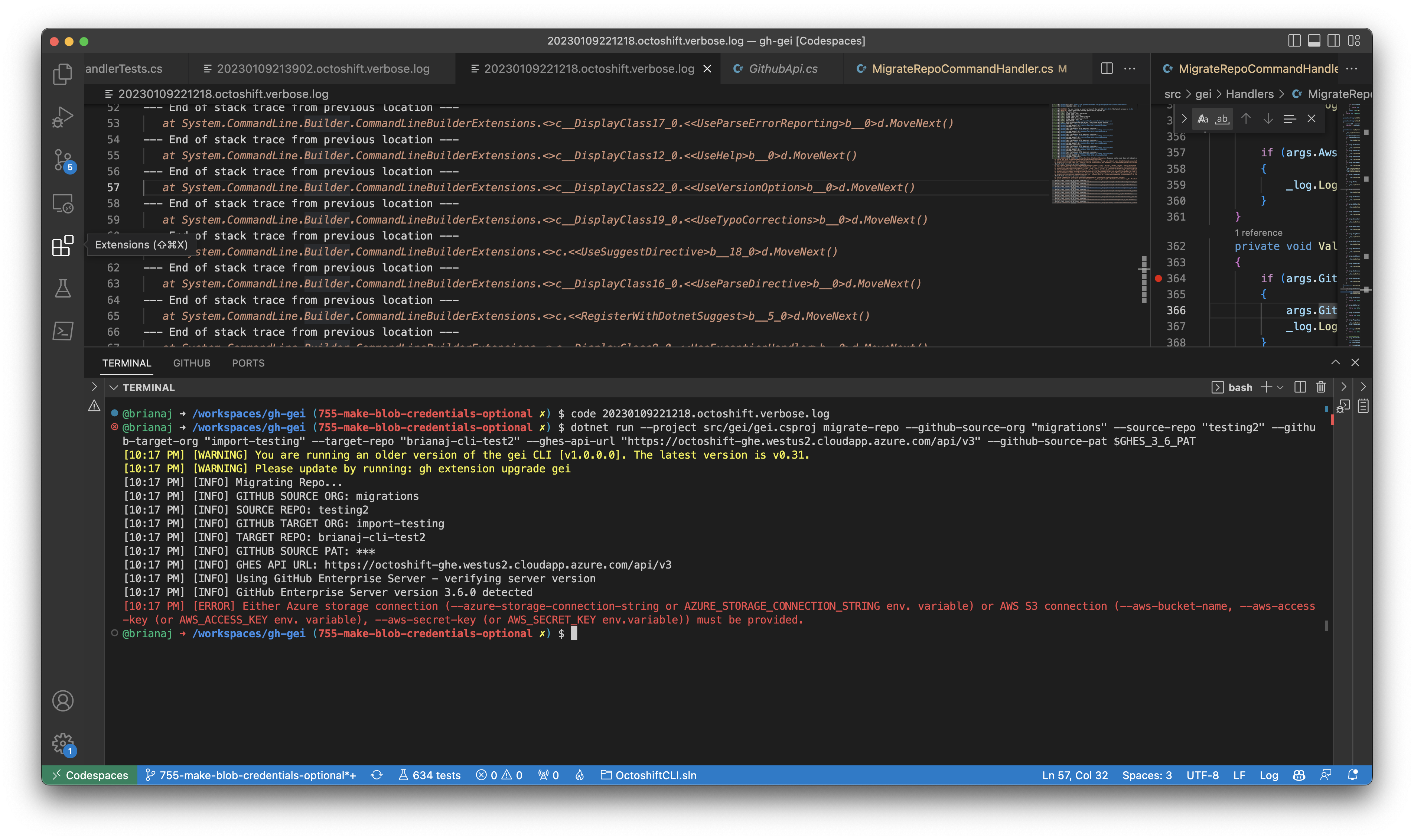Split the log editor to the right
Screen dimensions: 1414x840
[1107, 68]
